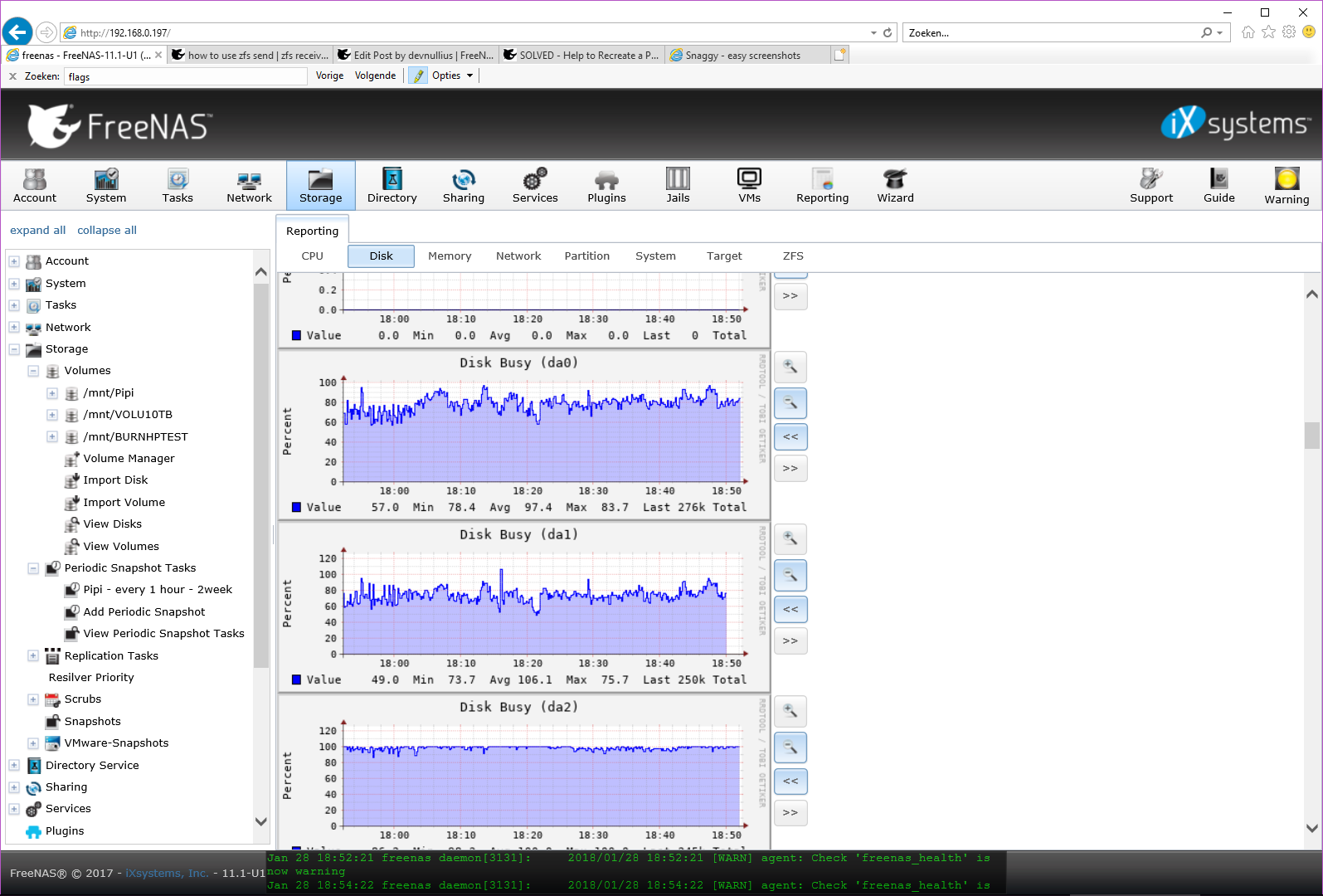Expand the VMware-Snapshots tree node
This screenshot has width=1323, height=896.
(x=33, y=743)
